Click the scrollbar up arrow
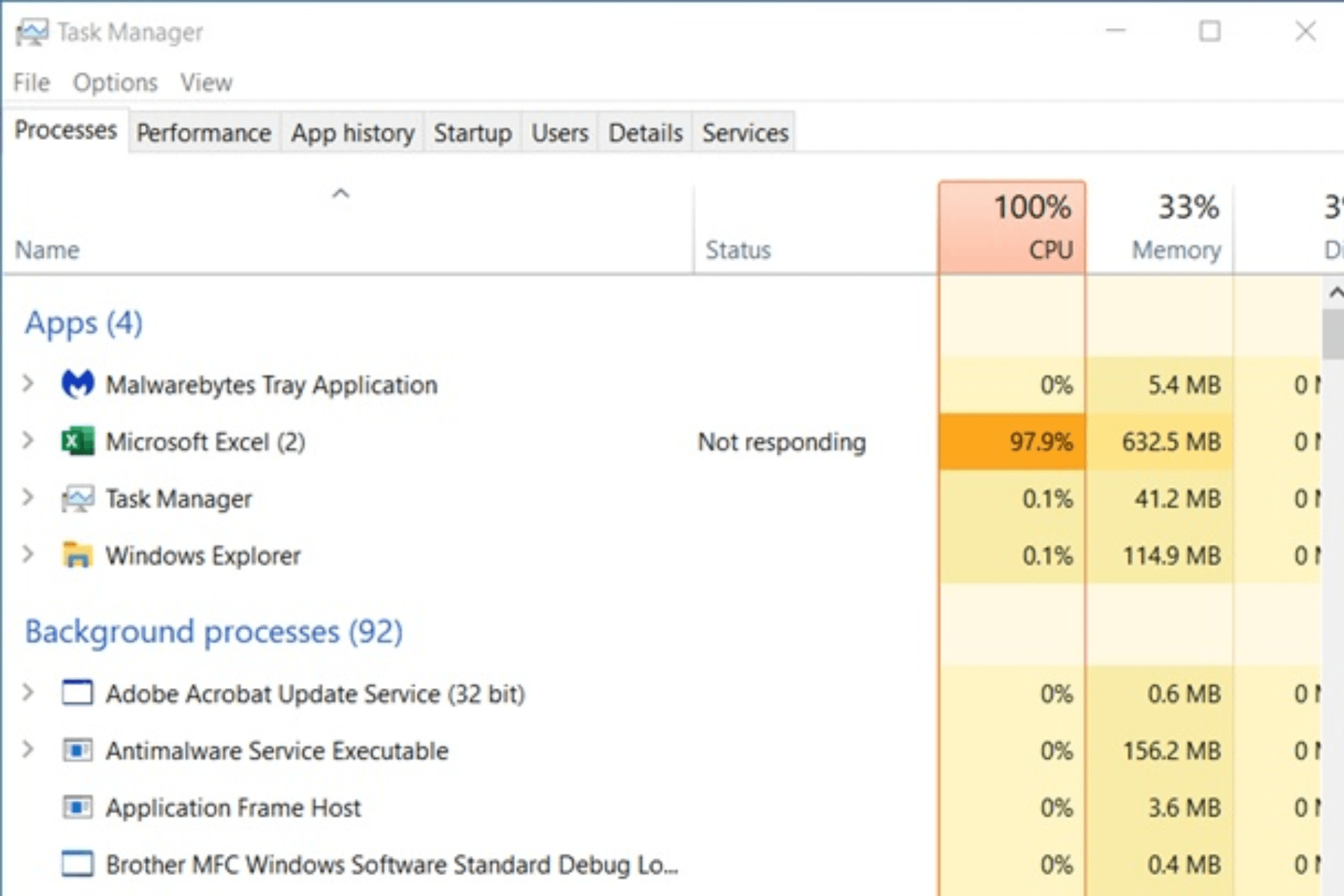This screenshot has width=1344, height=896. (1336, 292)
